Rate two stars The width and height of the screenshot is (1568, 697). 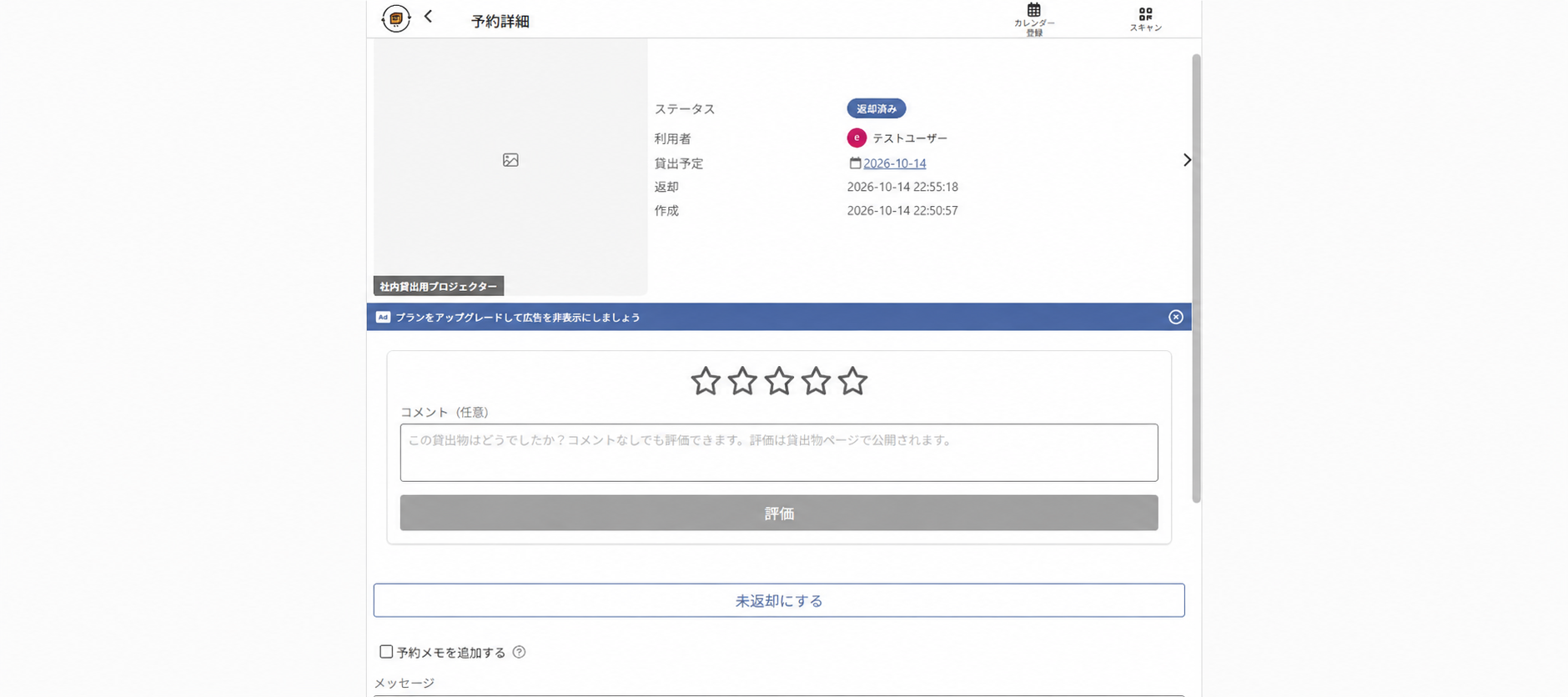742,381
